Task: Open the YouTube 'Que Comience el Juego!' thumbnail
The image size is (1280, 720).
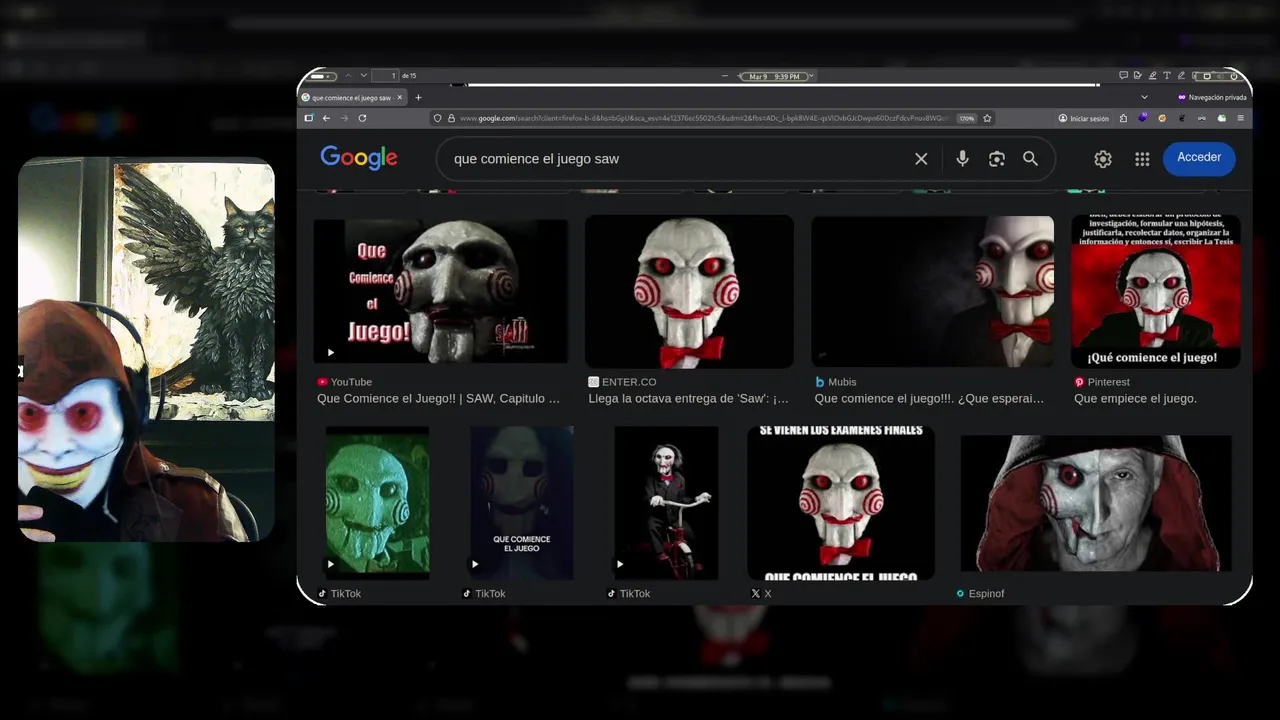Action: coord(440,291)
